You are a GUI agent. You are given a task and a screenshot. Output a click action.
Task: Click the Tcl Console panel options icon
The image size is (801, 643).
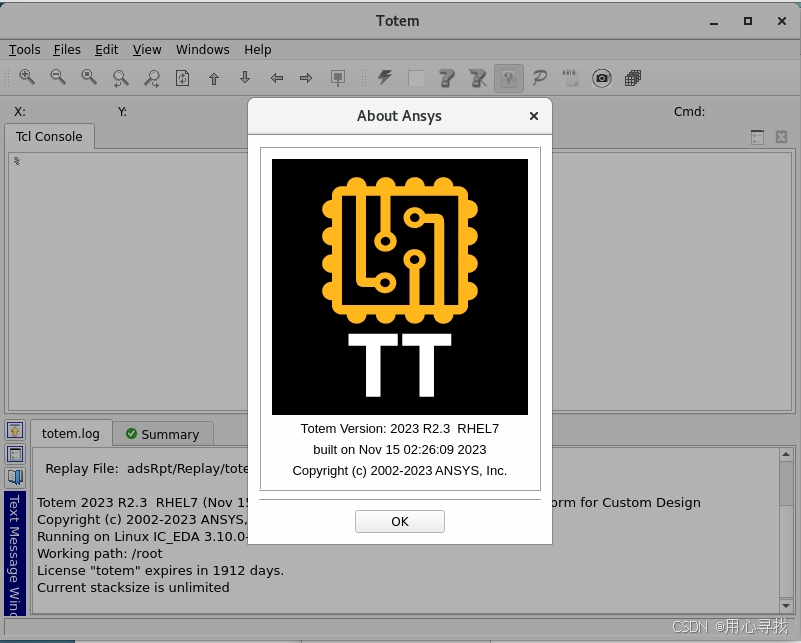[x=758, y=137]
